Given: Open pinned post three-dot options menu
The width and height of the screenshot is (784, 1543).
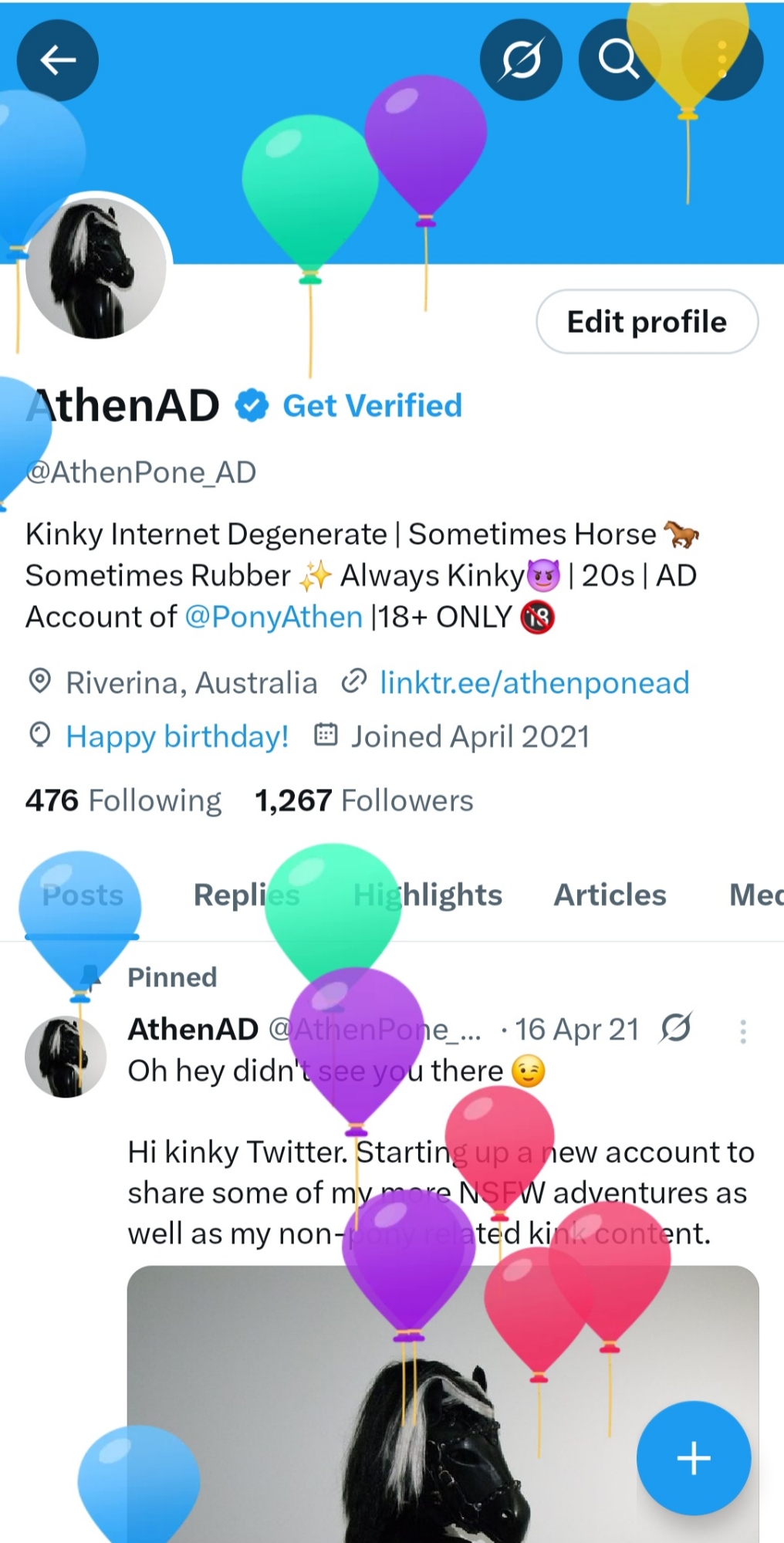Looking at the screenshot, I should coord(742,1031).
